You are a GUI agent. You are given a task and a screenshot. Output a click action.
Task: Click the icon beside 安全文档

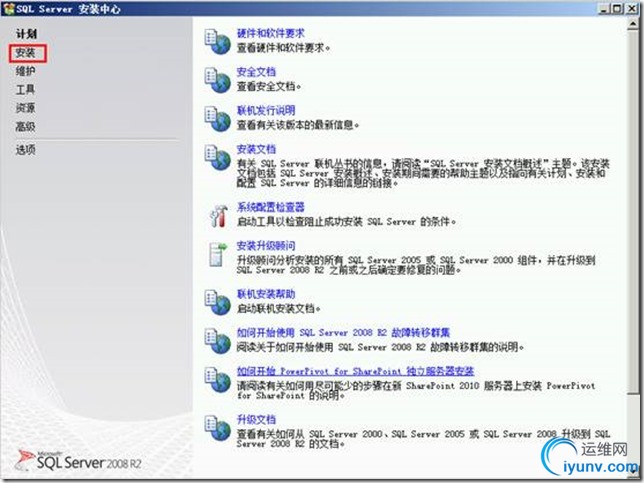click(218, 80)
